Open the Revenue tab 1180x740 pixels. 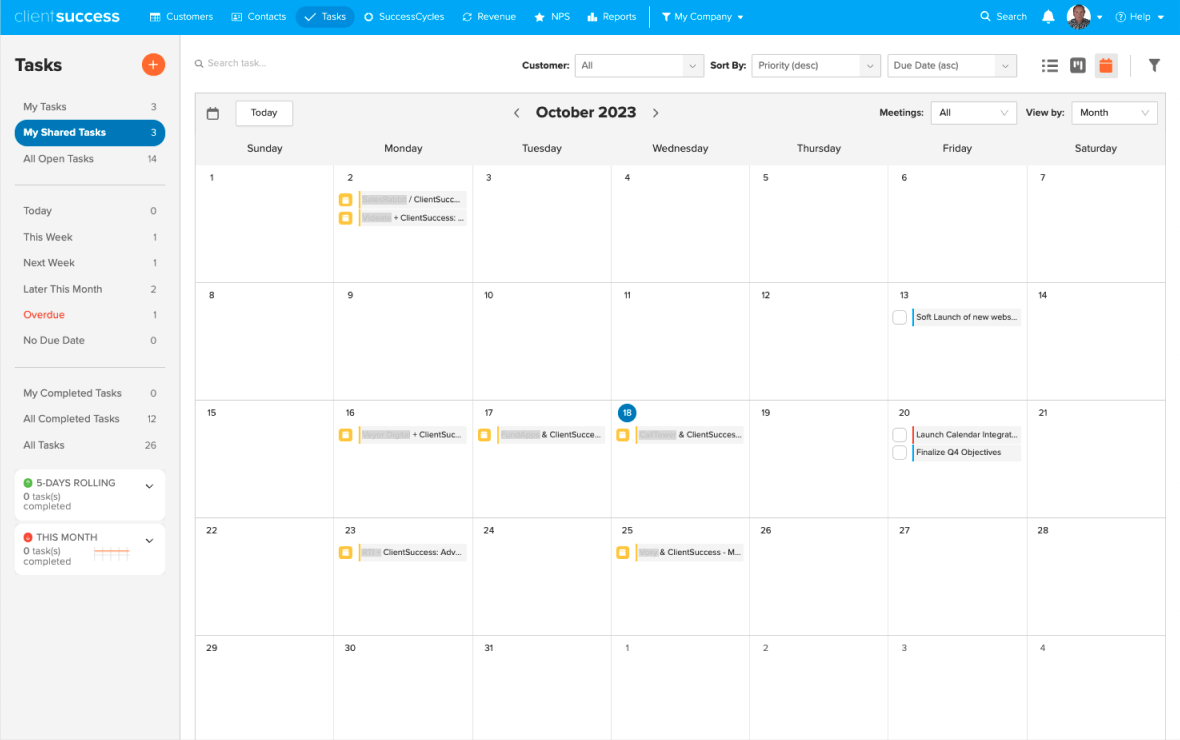489,17
